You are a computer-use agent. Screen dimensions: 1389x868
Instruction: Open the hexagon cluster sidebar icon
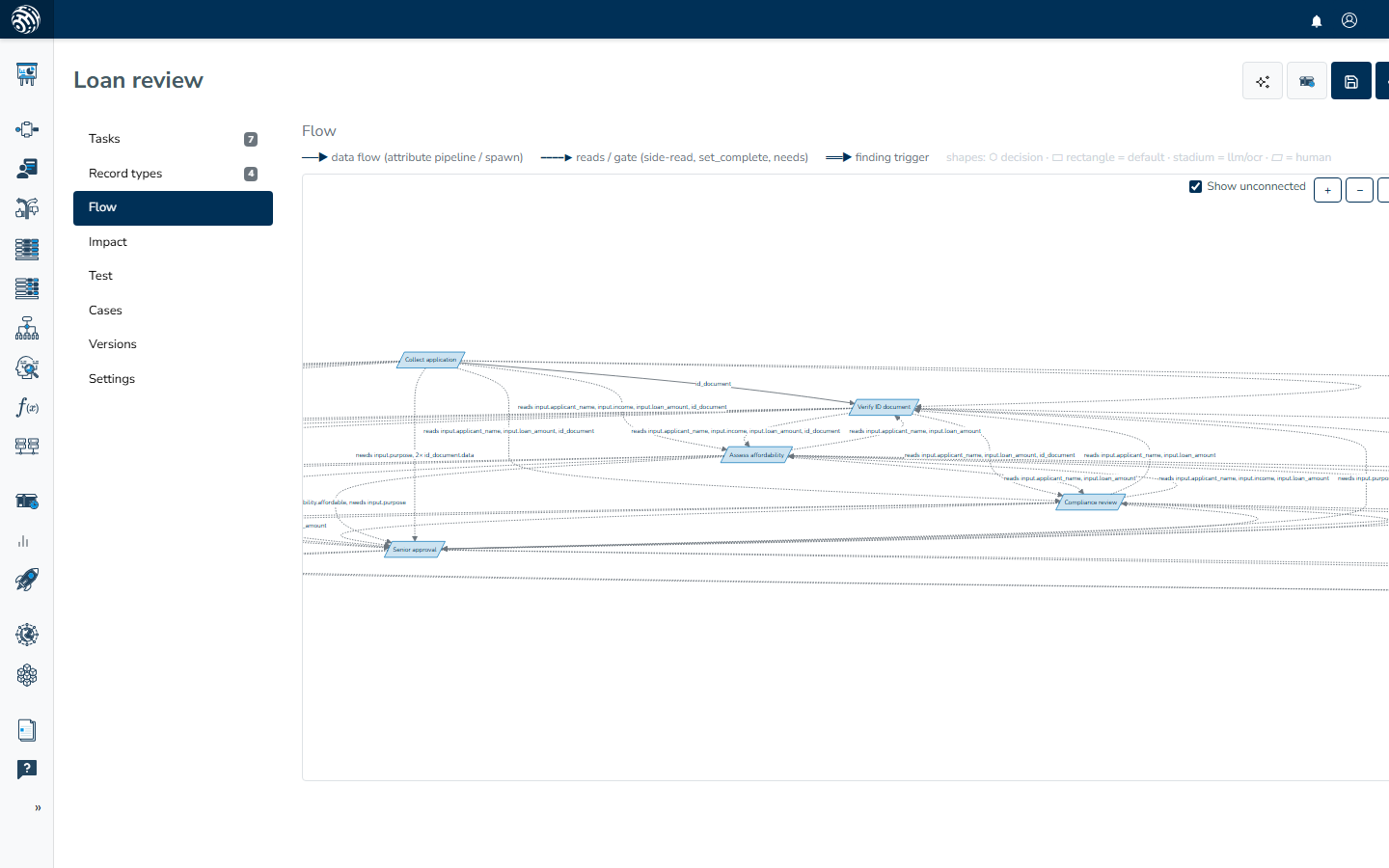(27, 675)
